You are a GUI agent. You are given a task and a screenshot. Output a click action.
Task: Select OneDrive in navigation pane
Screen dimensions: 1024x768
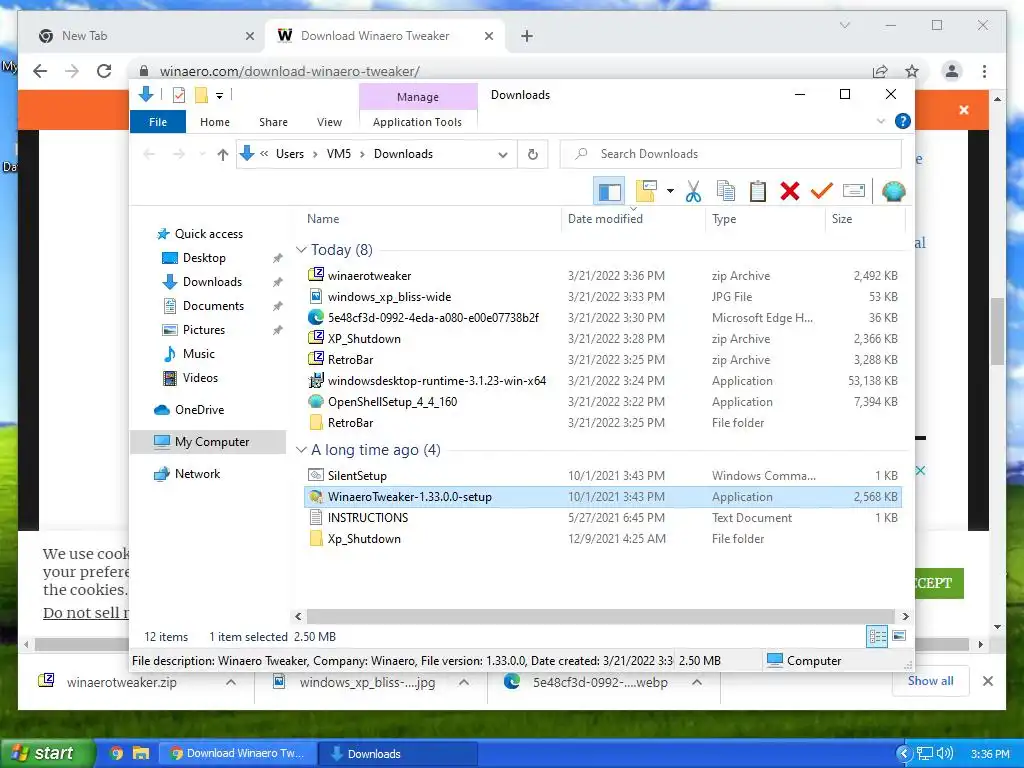click(x=199, y=410)
